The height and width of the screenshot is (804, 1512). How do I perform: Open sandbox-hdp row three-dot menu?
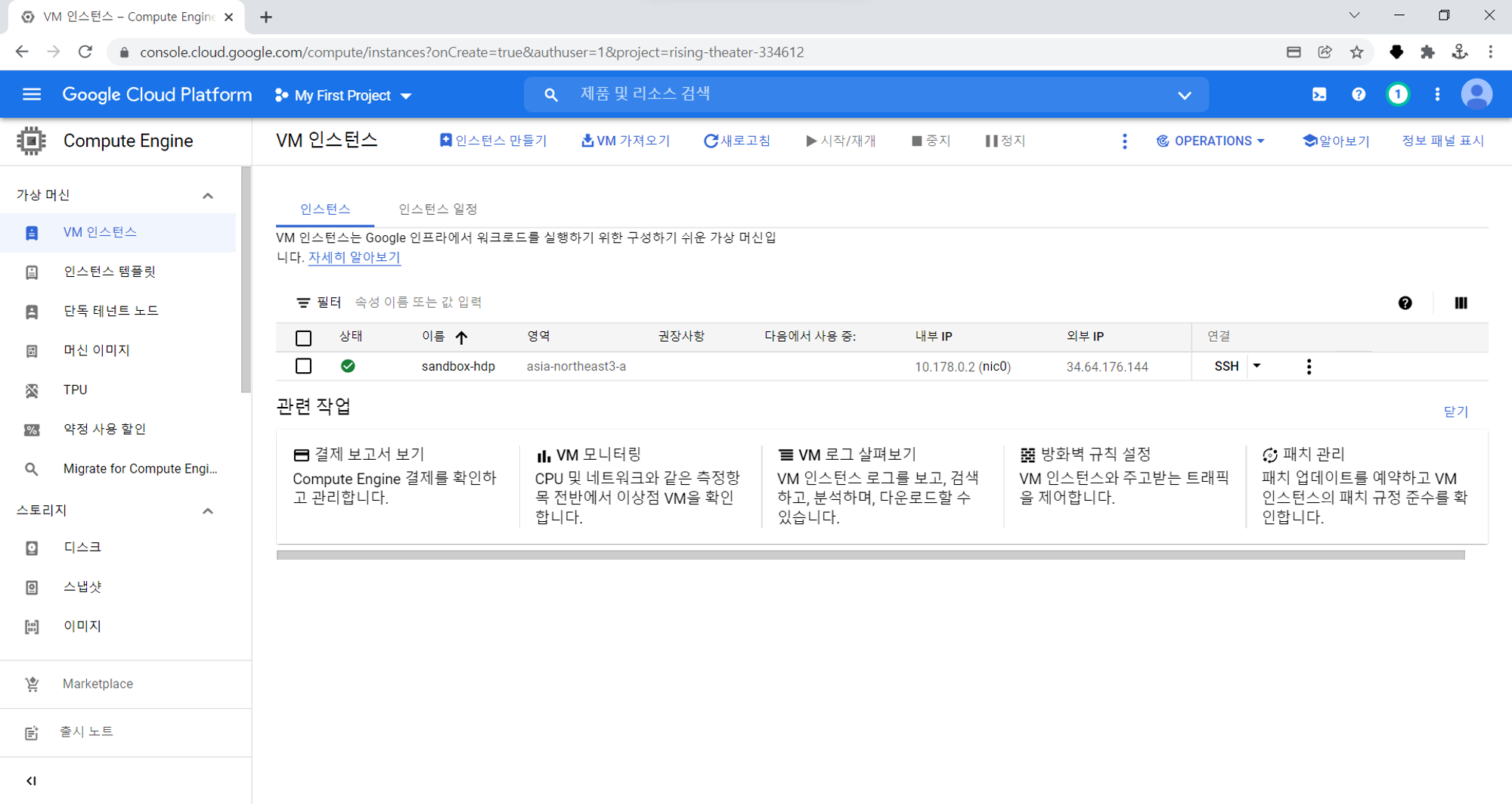click(1309, 366)
